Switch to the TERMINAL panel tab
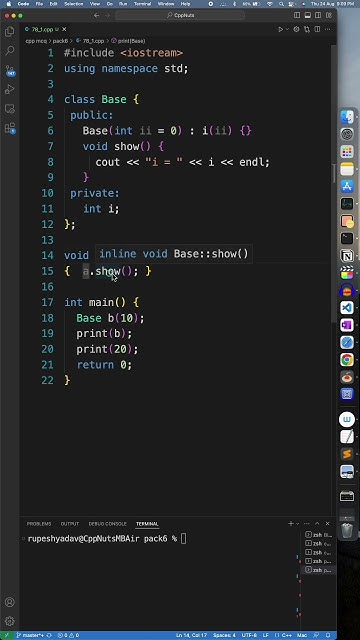 [x=147, y=524]
